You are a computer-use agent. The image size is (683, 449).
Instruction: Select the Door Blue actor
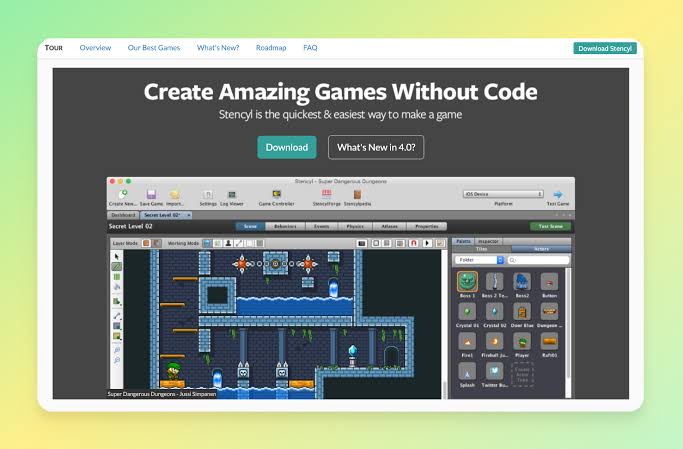pos(522,312)
